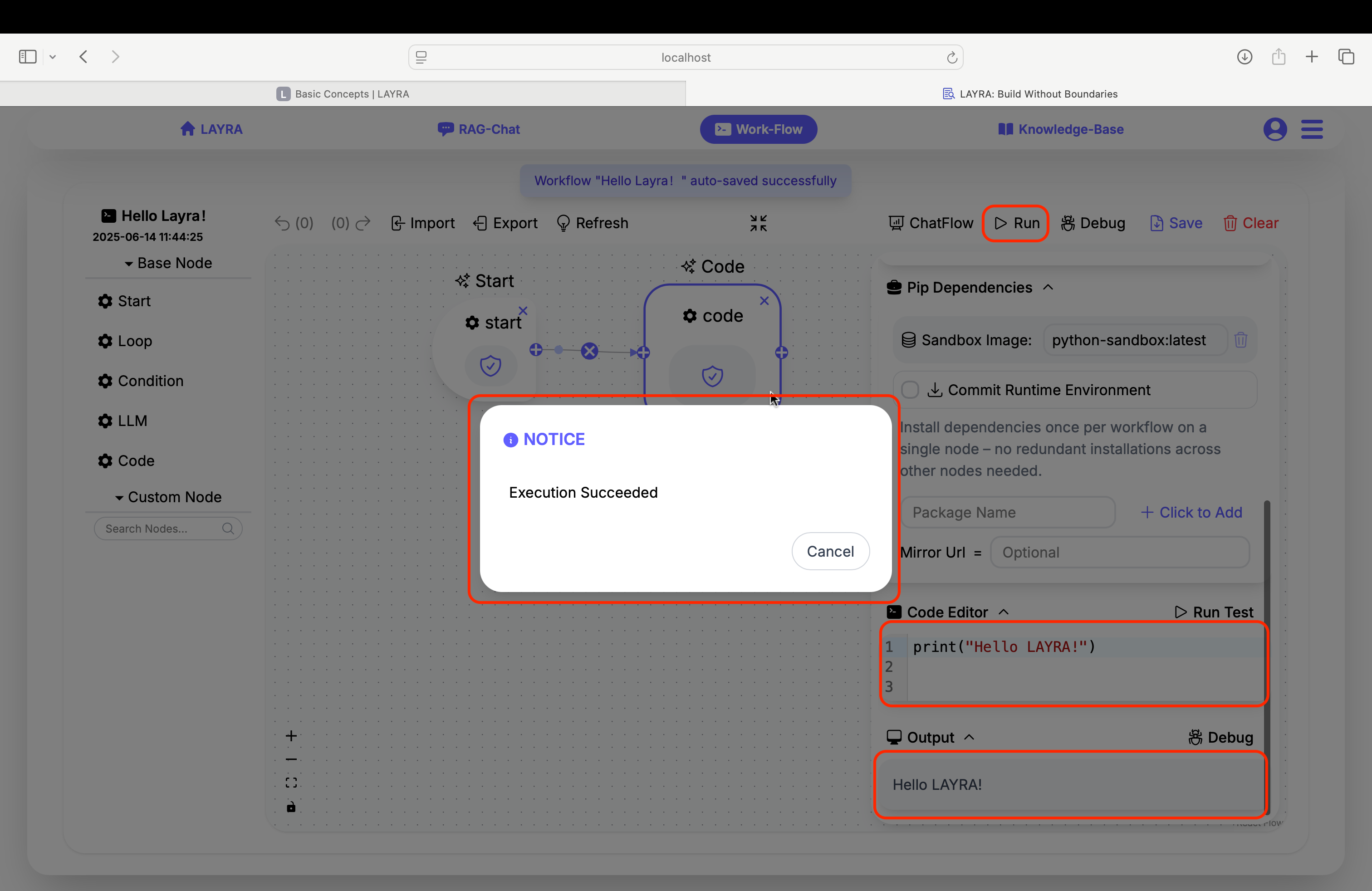
Task: Click the localhost address bar
Action: tap(686, 57)
